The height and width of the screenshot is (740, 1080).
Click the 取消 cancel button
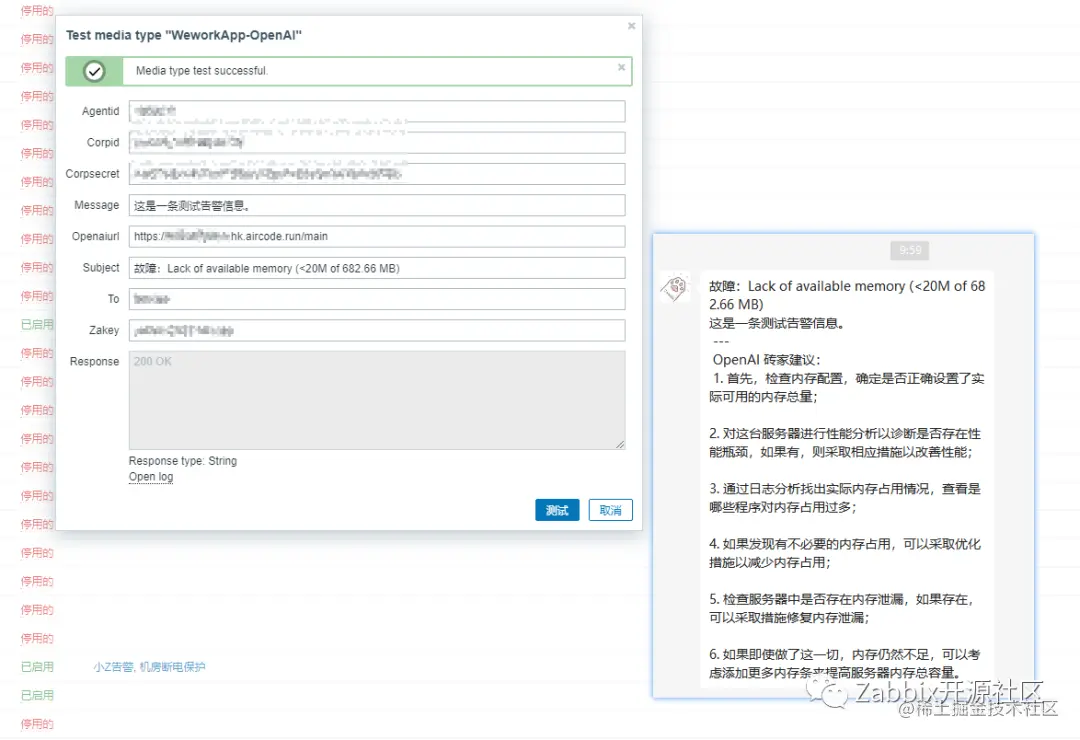[x=610, y=510]
